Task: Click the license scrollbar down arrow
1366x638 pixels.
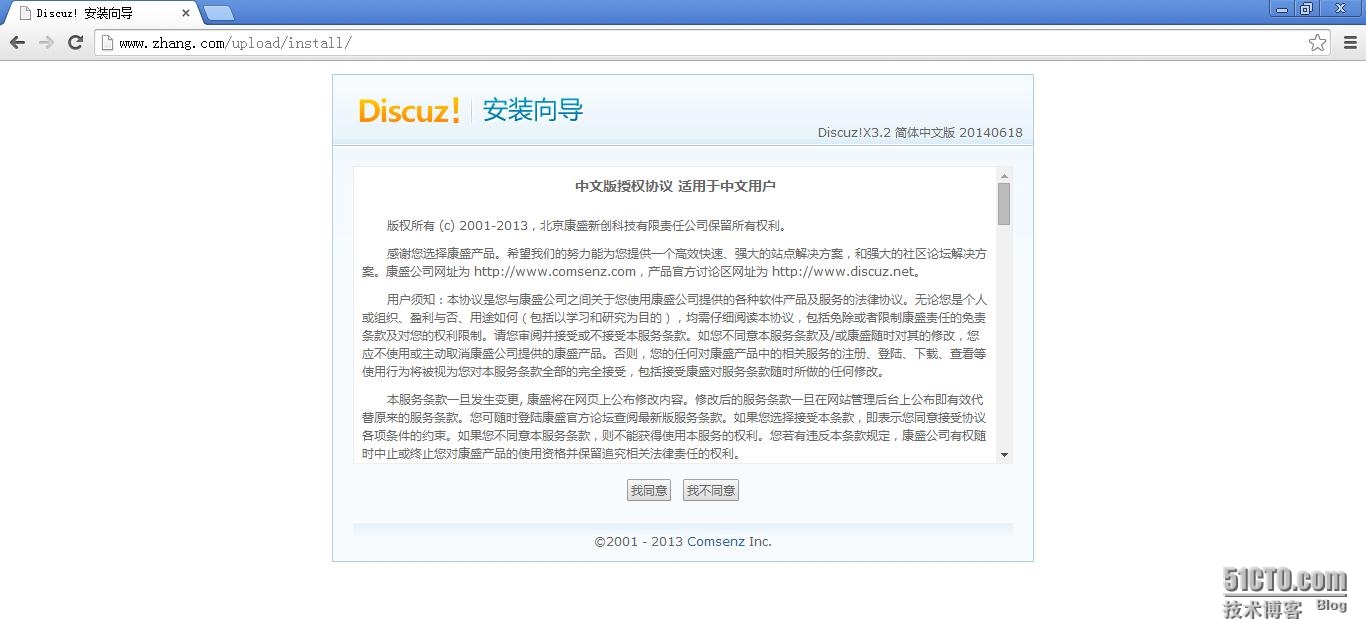Action: click(1004, 455)
